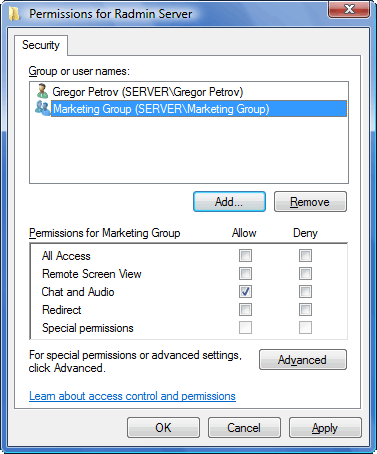This screenshot has height=454, width=377.
Task: Remove the selected group
Action: 310,202
